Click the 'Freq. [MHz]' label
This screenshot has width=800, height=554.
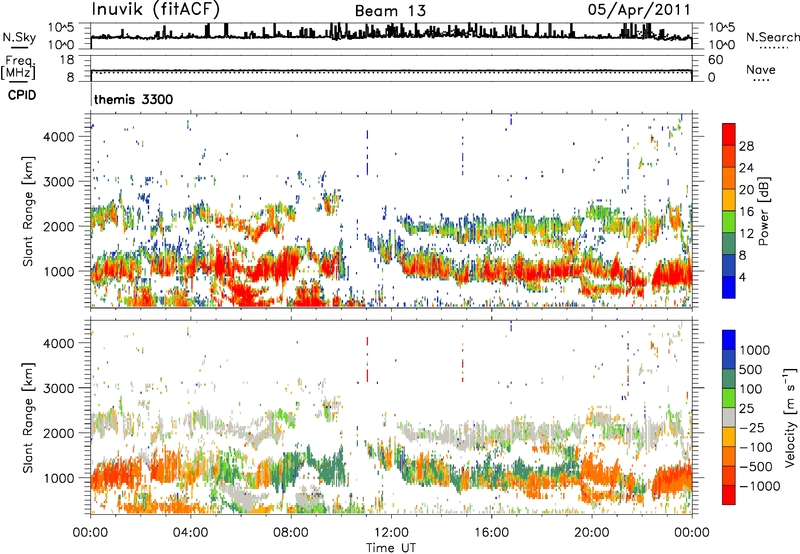click(x=19, y=68)
